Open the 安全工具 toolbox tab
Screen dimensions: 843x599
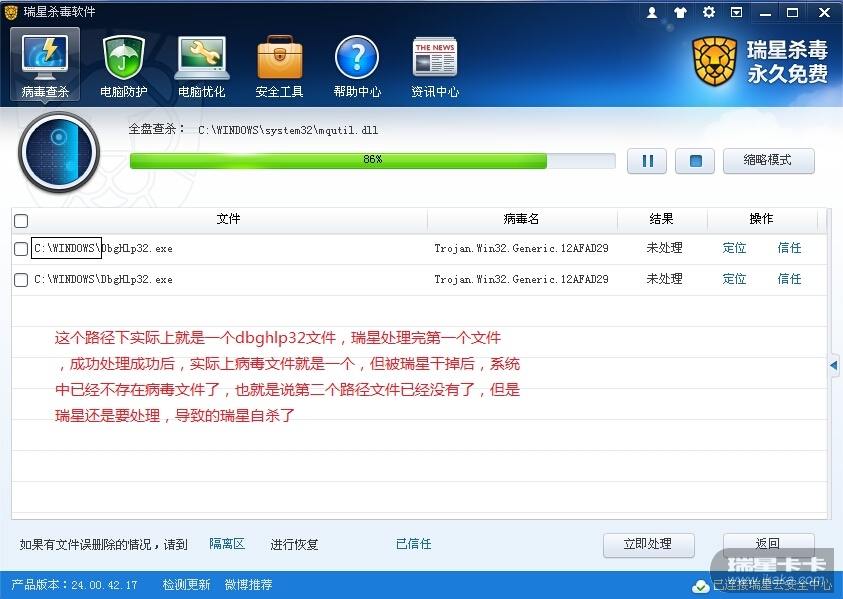(279, 66)
